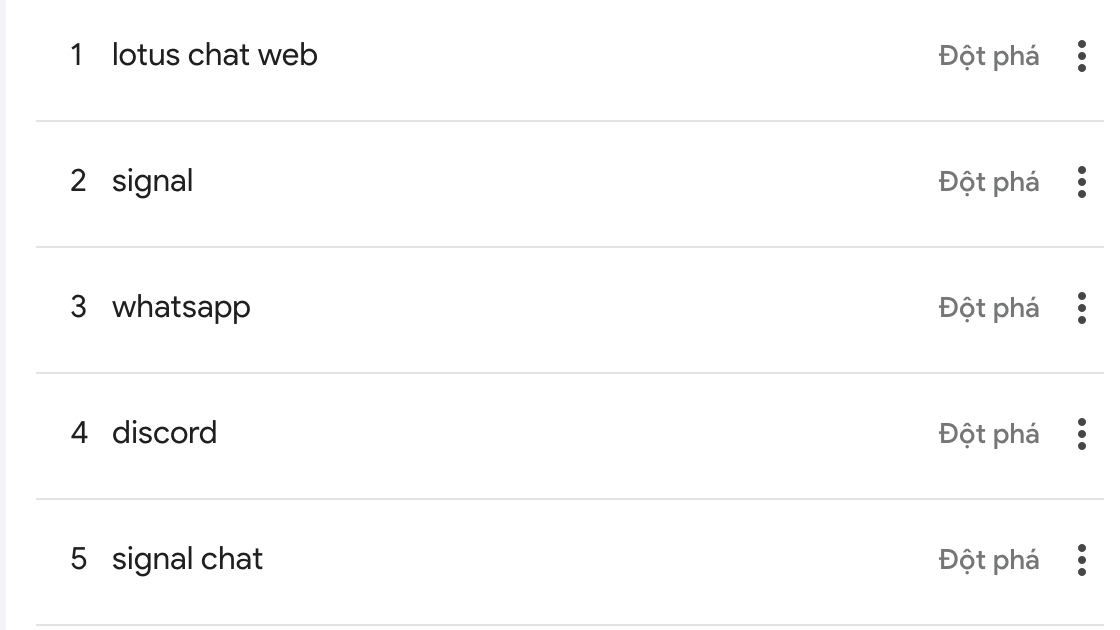Viewport: 1120px width, 630px height.
Task: Show more options for the discord row
Action: tap(1081, 434)
